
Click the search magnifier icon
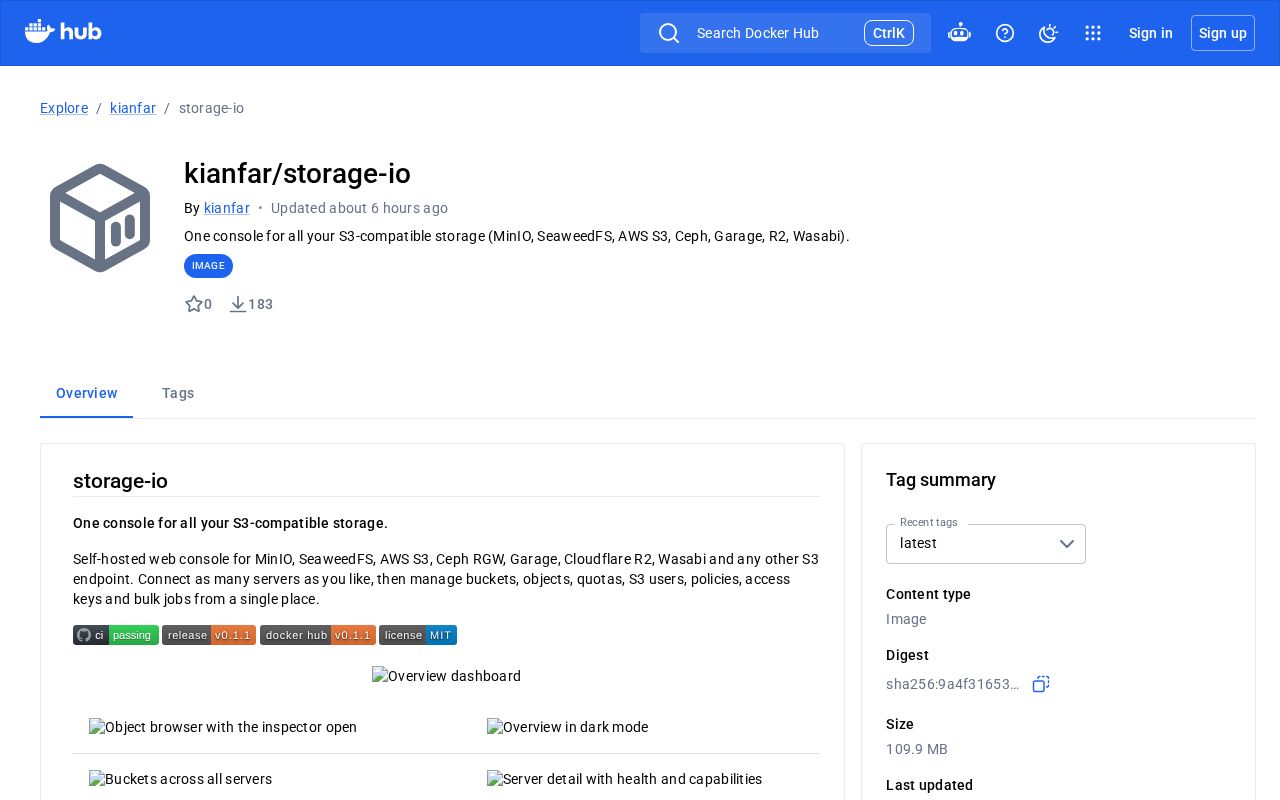[x=669, y=33]
